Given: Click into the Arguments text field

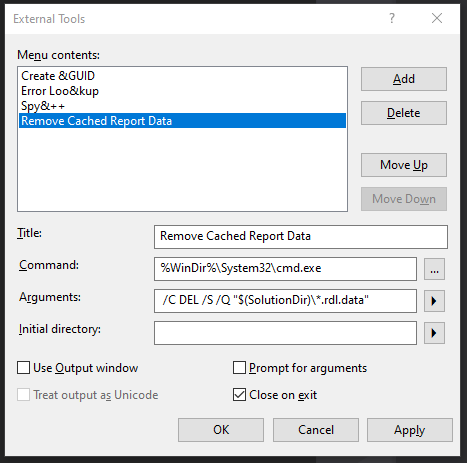Looking at the screenshot, I should tap(285, 301).
